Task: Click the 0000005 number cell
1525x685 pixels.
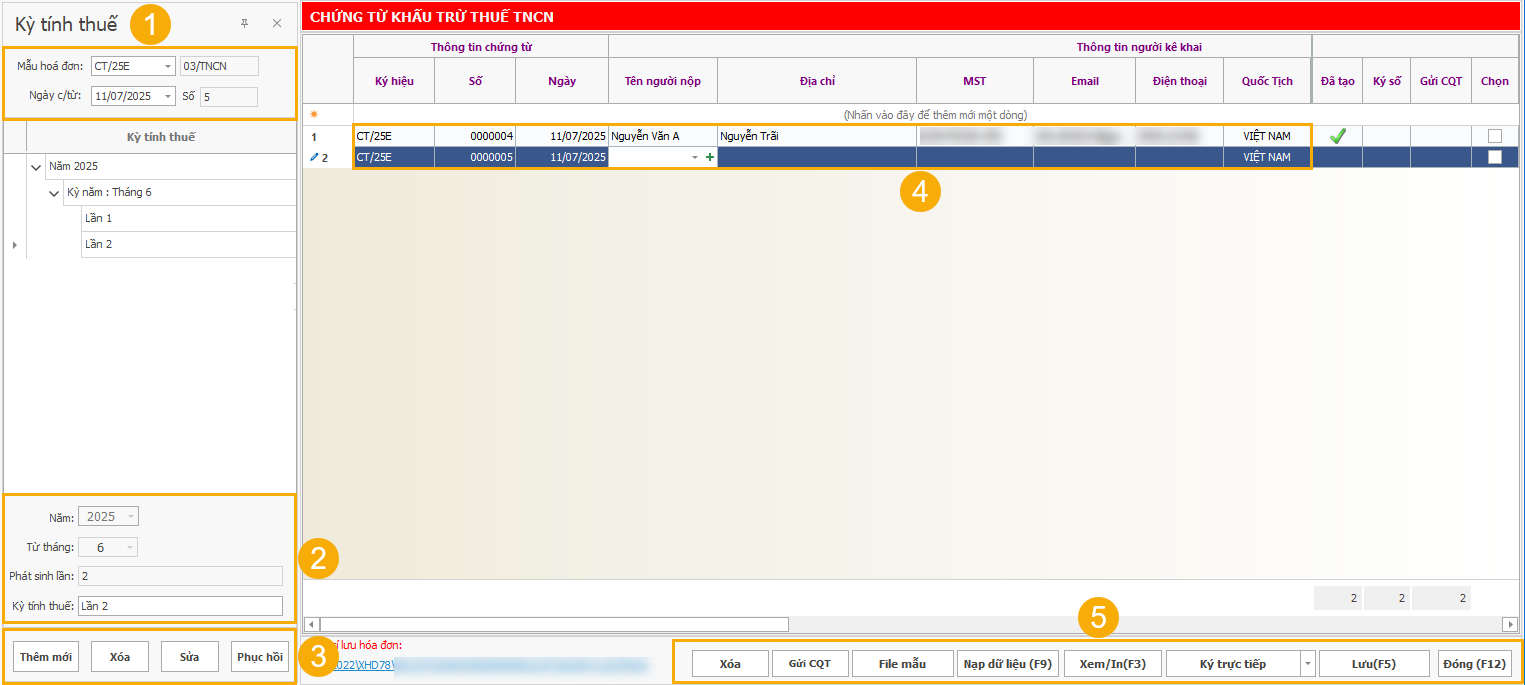Action: tap(475, 157)
